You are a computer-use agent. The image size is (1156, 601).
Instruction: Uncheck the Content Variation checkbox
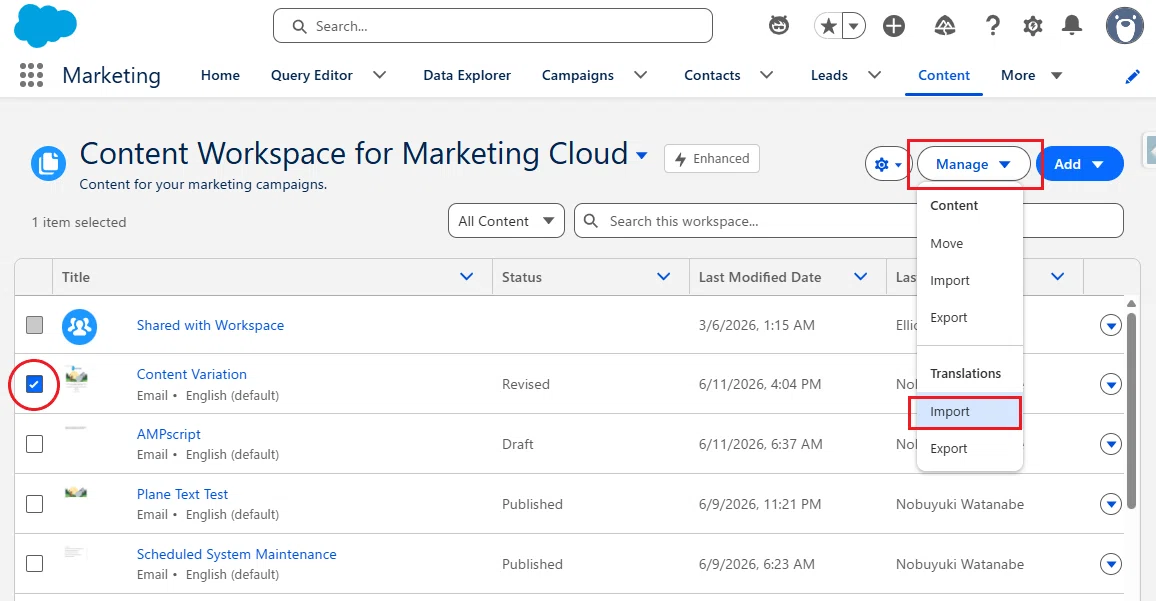point(35,383)
